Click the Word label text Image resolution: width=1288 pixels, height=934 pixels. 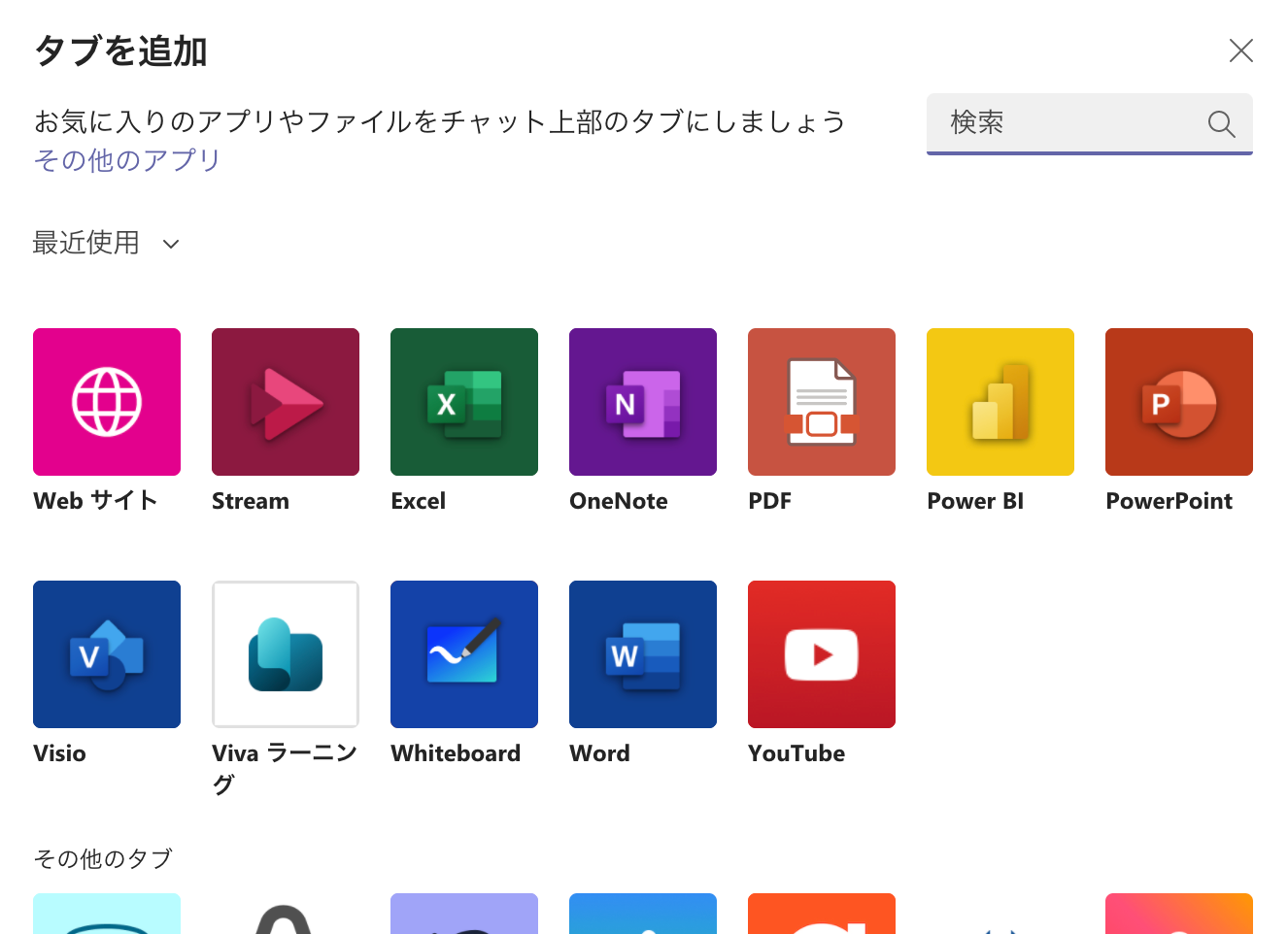point(599,753)
